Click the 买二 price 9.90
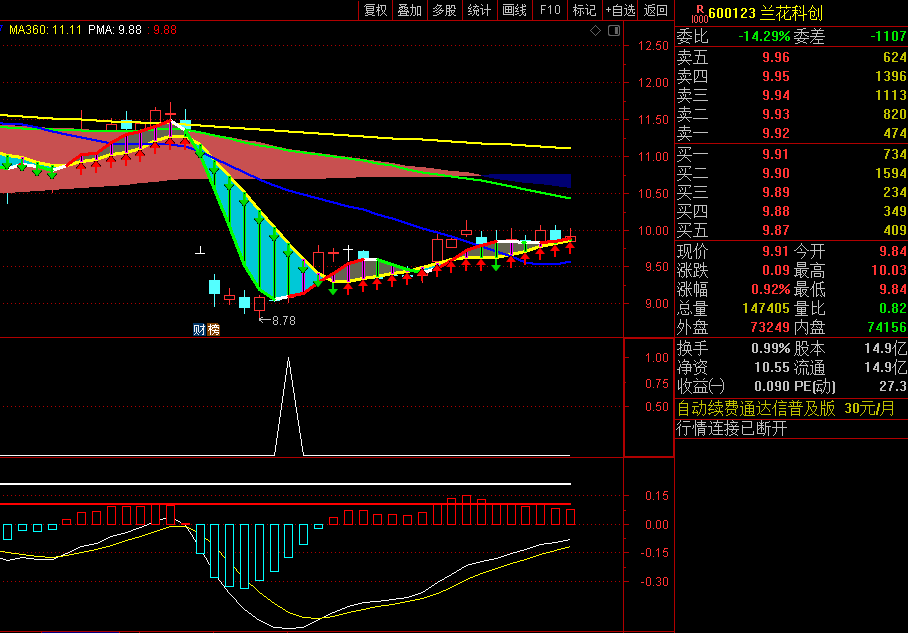The width and height of the screenshot is (908, 633). tap(775, 174)
